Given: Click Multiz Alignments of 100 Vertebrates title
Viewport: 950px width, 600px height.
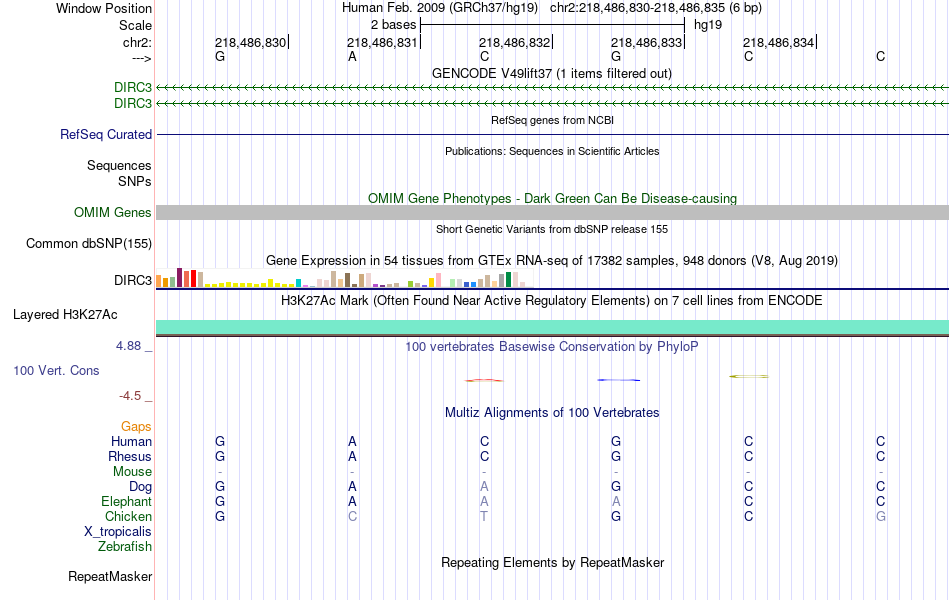Looking at the screenshot, I should click(552, 413).
